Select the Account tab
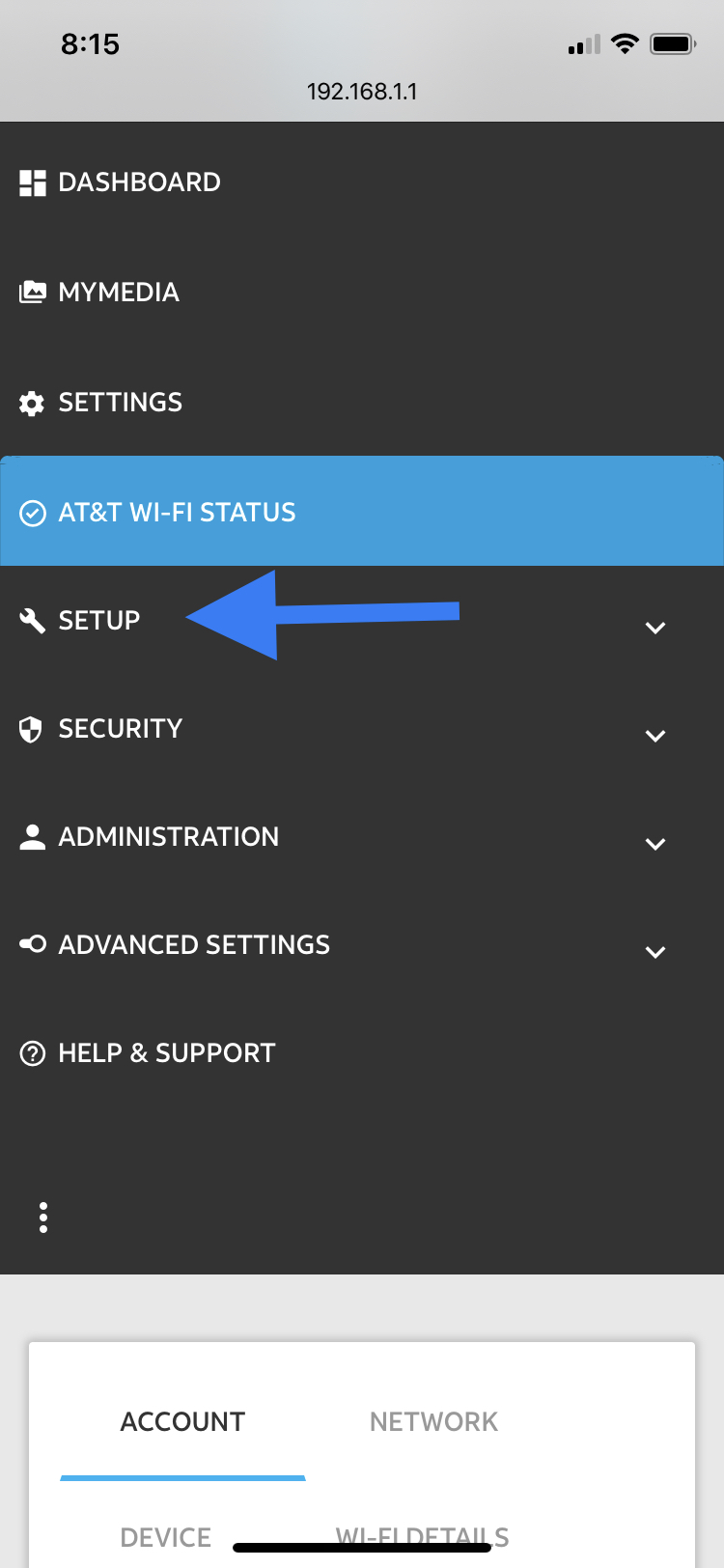 click(x=182, y=1421)
